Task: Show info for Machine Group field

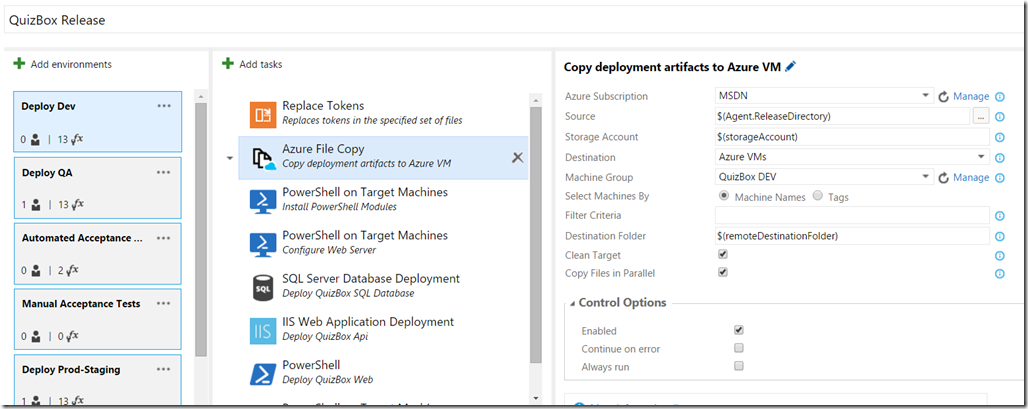Action: click(1000, 178)
